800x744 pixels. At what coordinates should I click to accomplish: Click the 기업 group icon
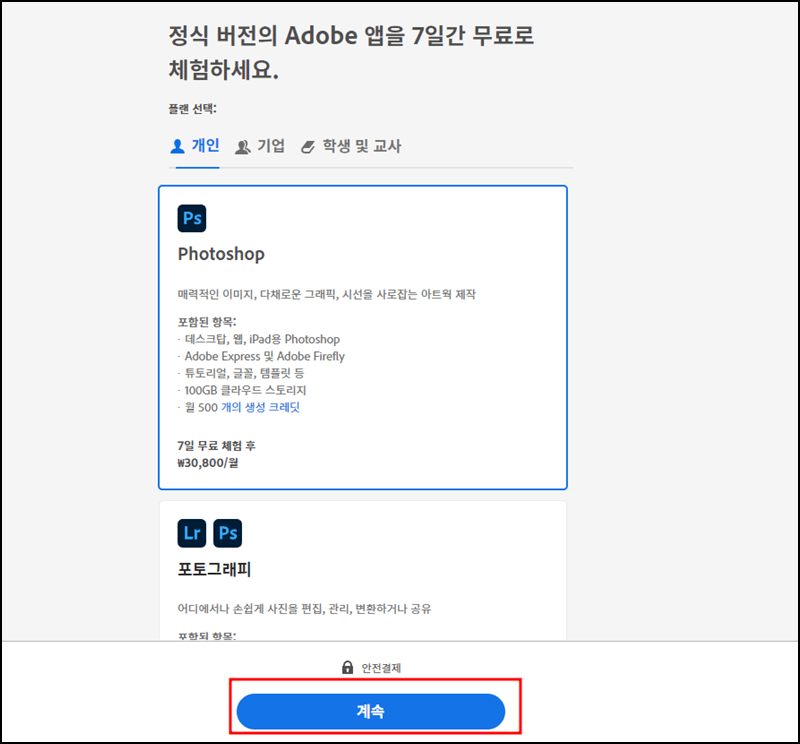click(242, 147)
